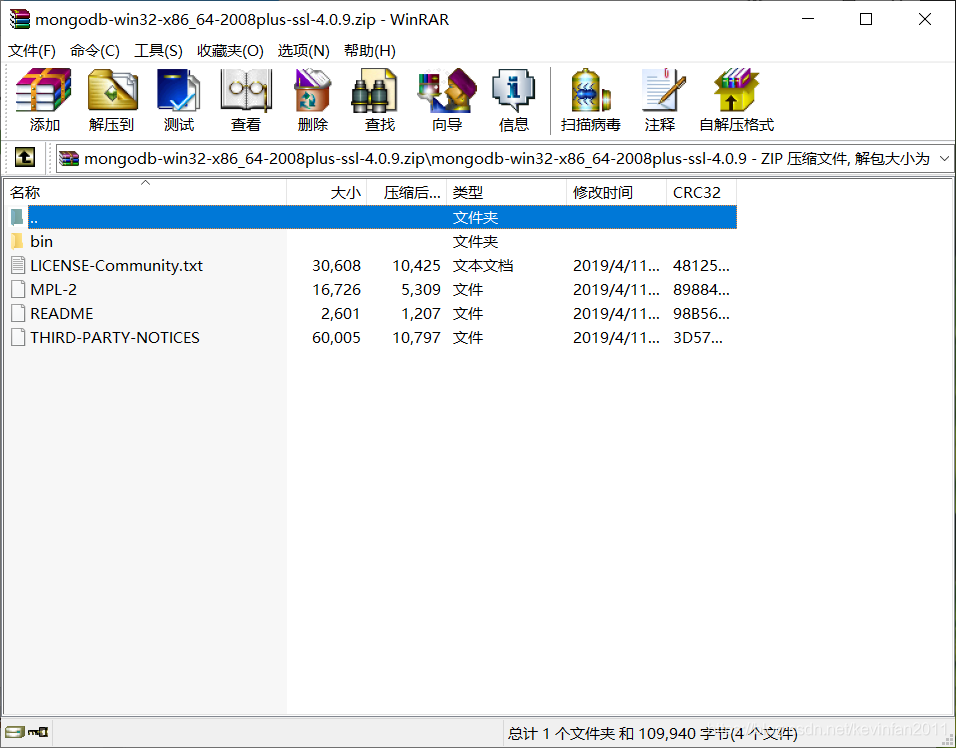Open the 文件(F) menu

pos(32,51)
